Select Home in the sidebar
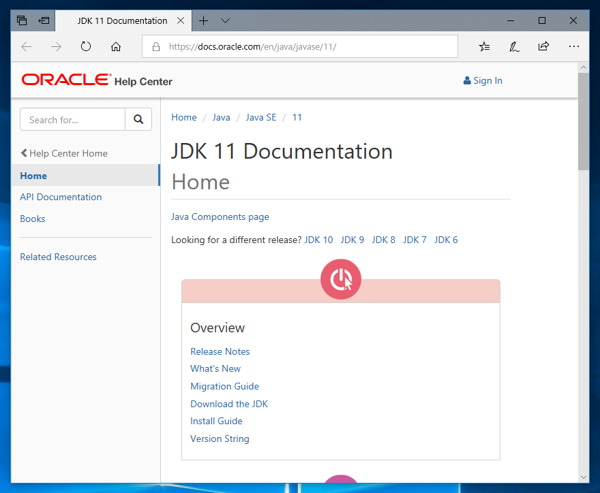The image size is (600, 493). coord(85,176)
